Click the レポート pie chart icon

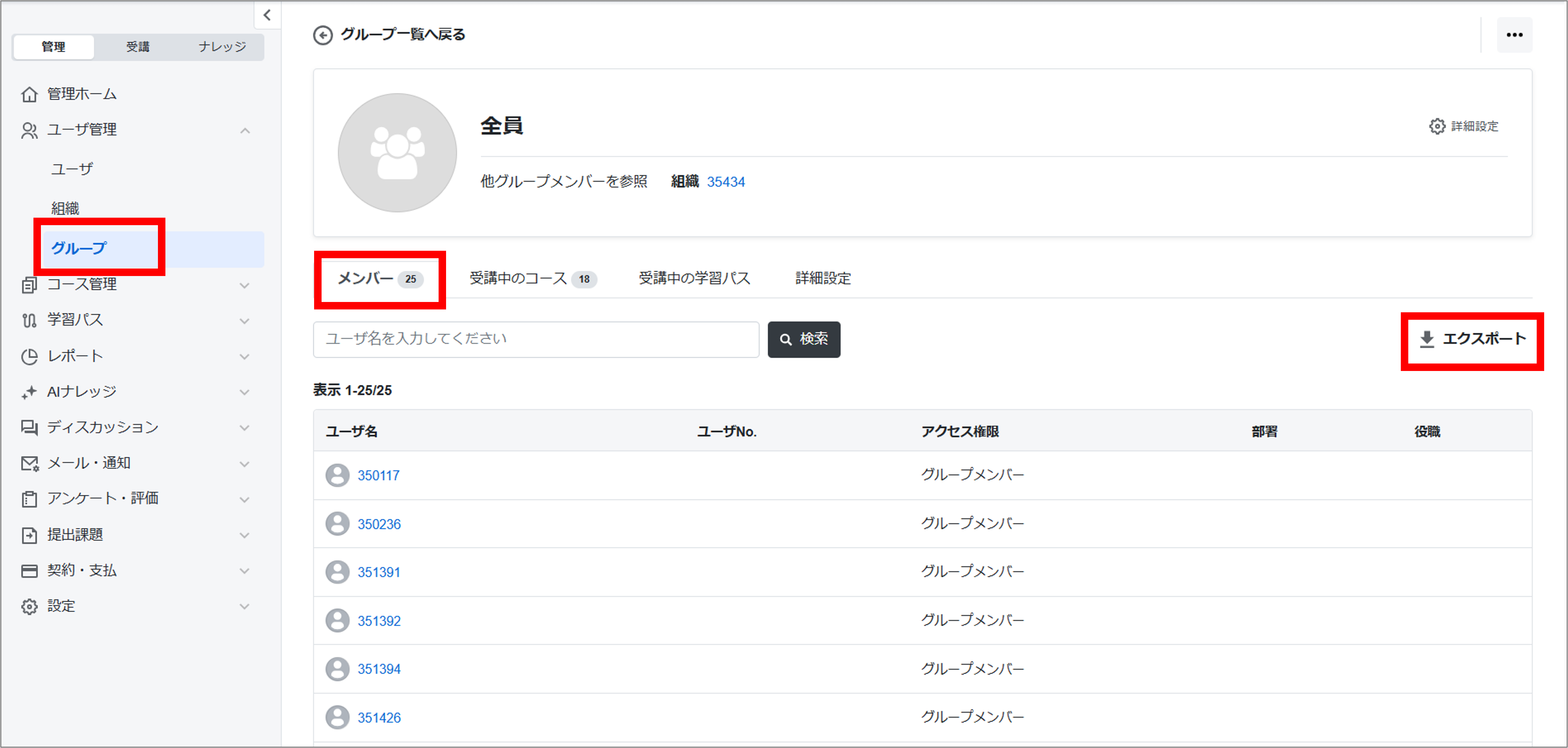[x=29, y=357]
